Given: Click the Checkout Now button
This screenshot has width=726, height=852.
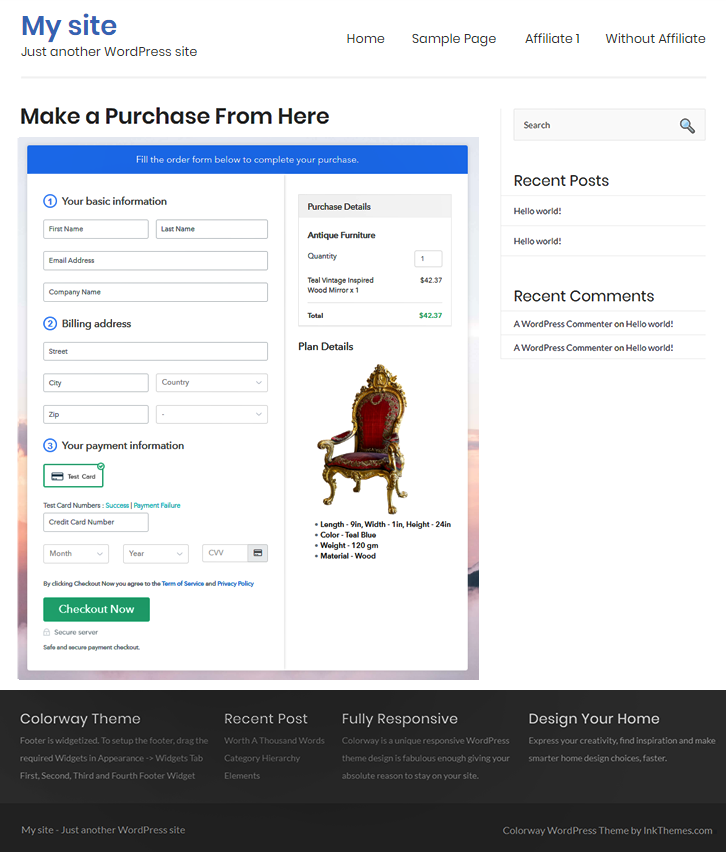Looking at the screenshot, I should click(96, 609).
